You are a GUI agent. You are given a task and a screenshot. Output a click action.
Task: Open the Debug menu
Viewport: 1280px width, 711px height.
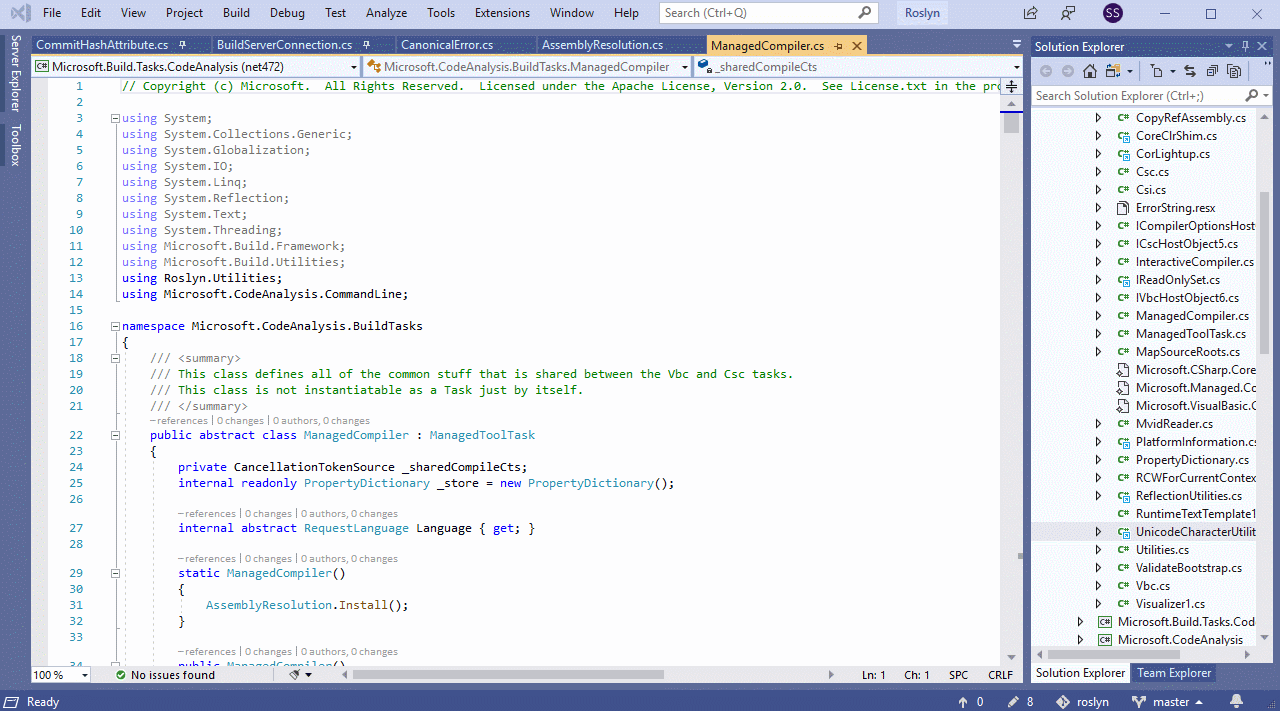[x=287, y=13]
